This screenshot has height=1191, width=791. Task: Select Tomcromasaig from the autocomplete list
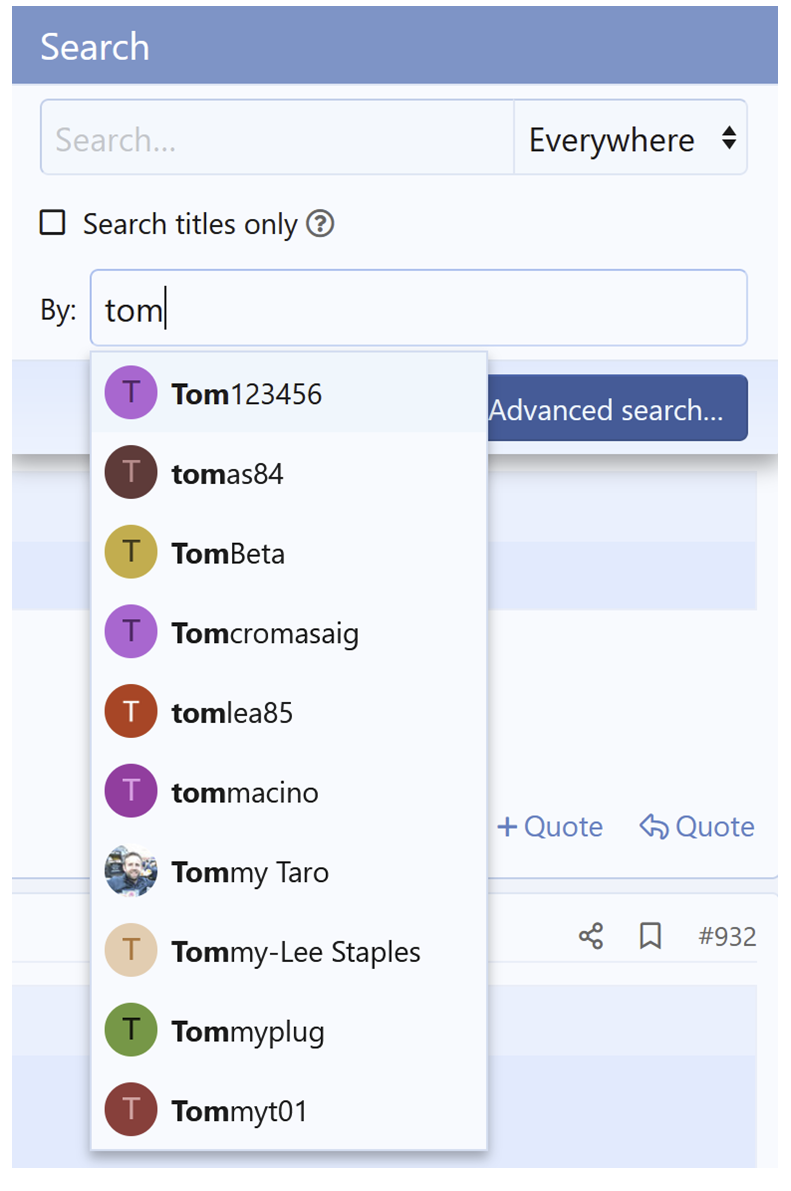265,632
